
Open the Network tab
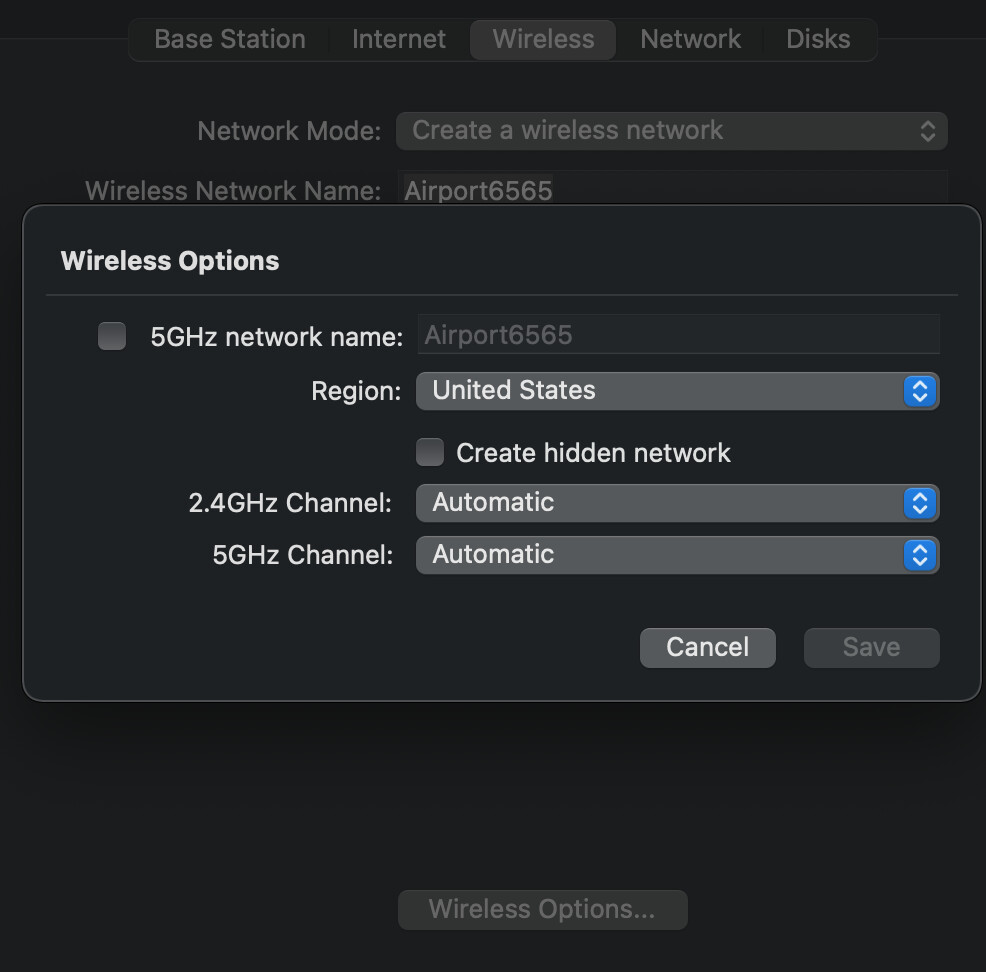tap(690, 40)
